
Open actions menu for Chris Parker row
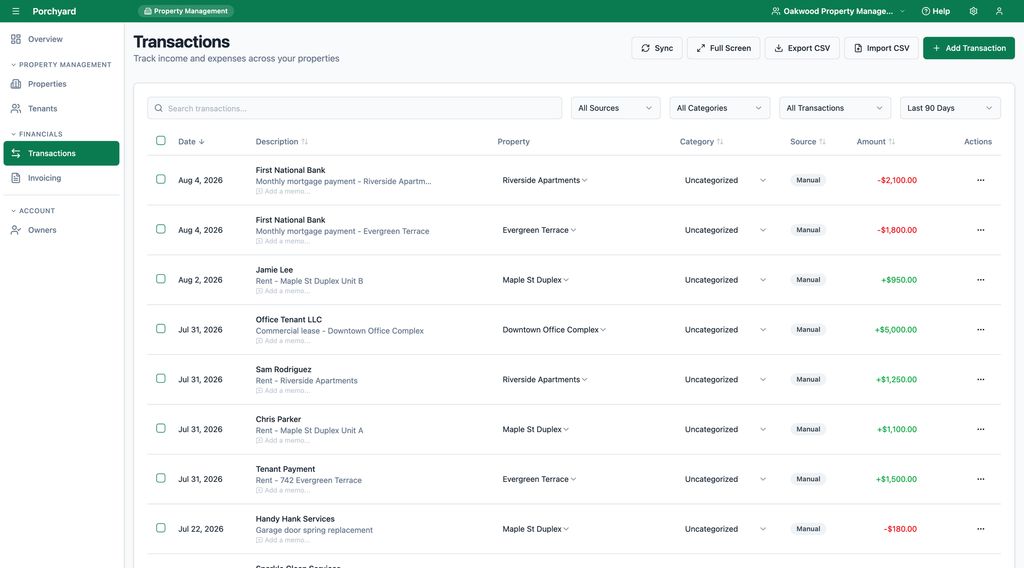point(980,430)
